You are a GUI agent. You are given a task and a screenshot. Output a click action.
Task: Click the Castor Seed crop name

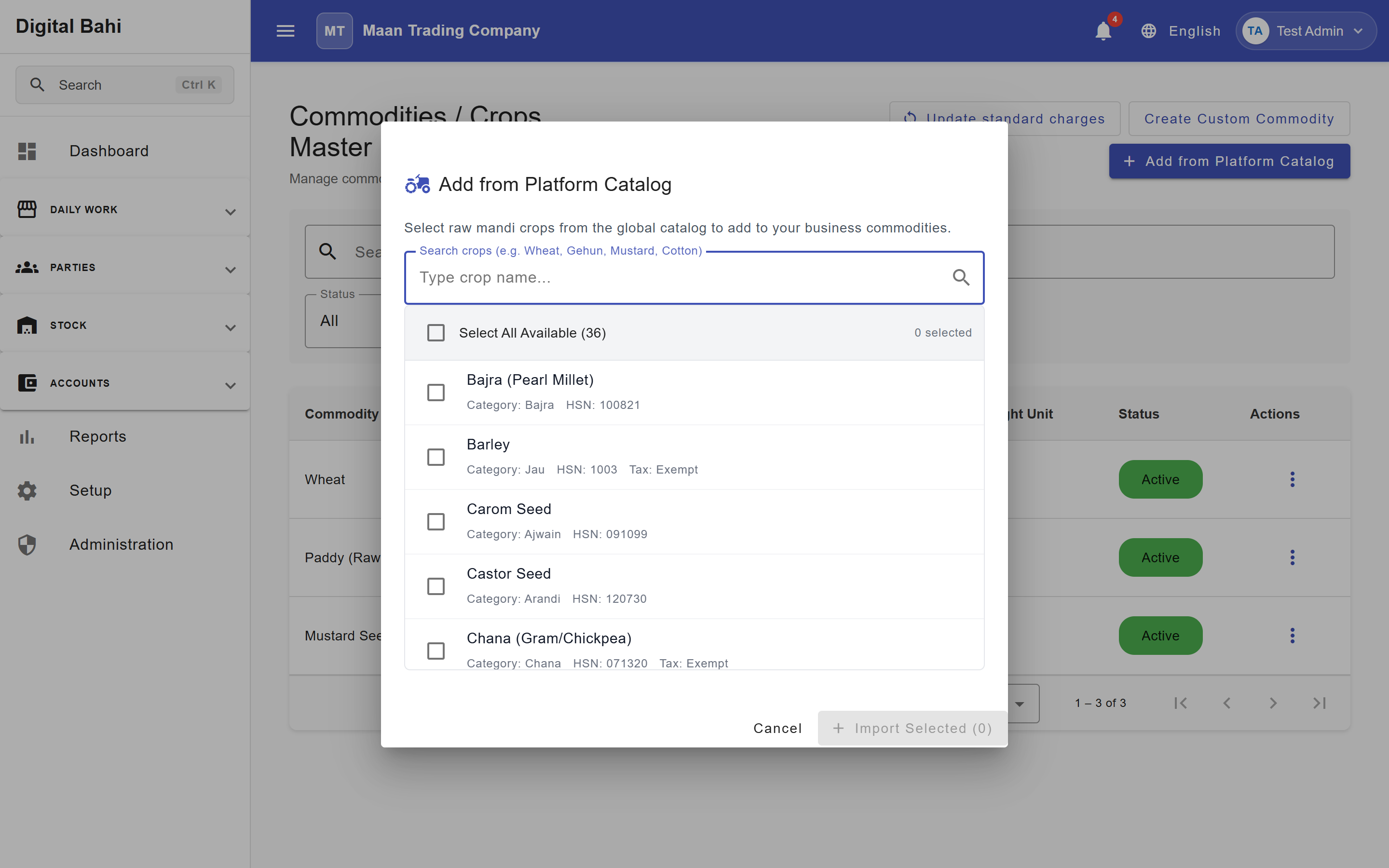(508, 573)
